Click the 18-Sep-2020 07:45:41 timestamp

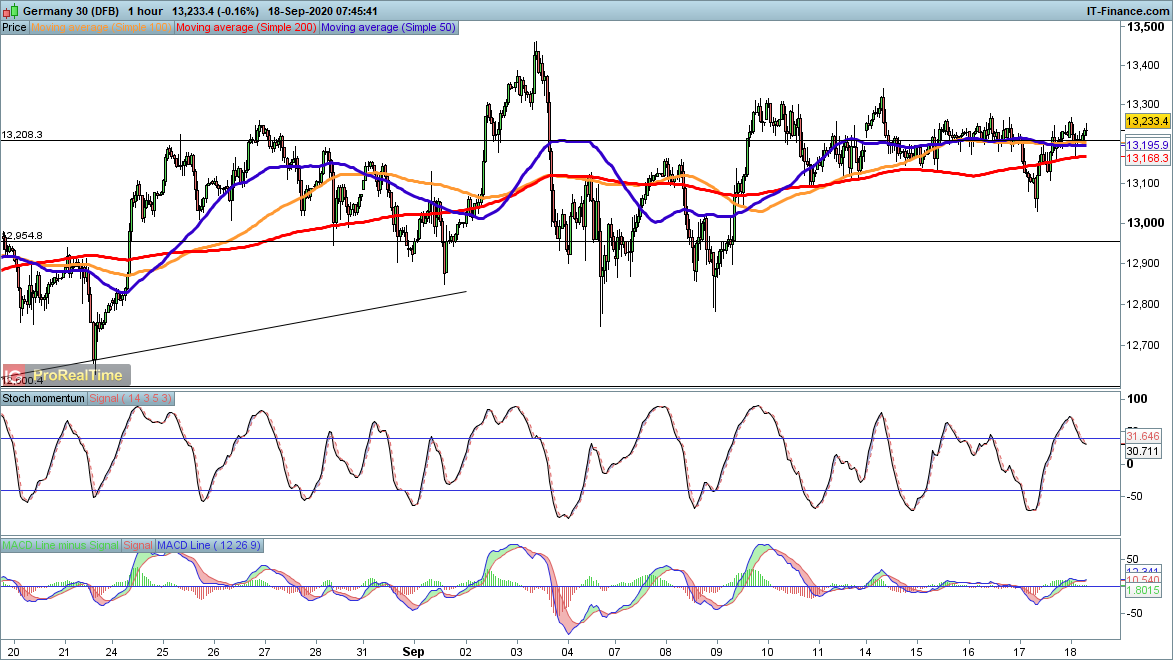[x=322, y=11]
